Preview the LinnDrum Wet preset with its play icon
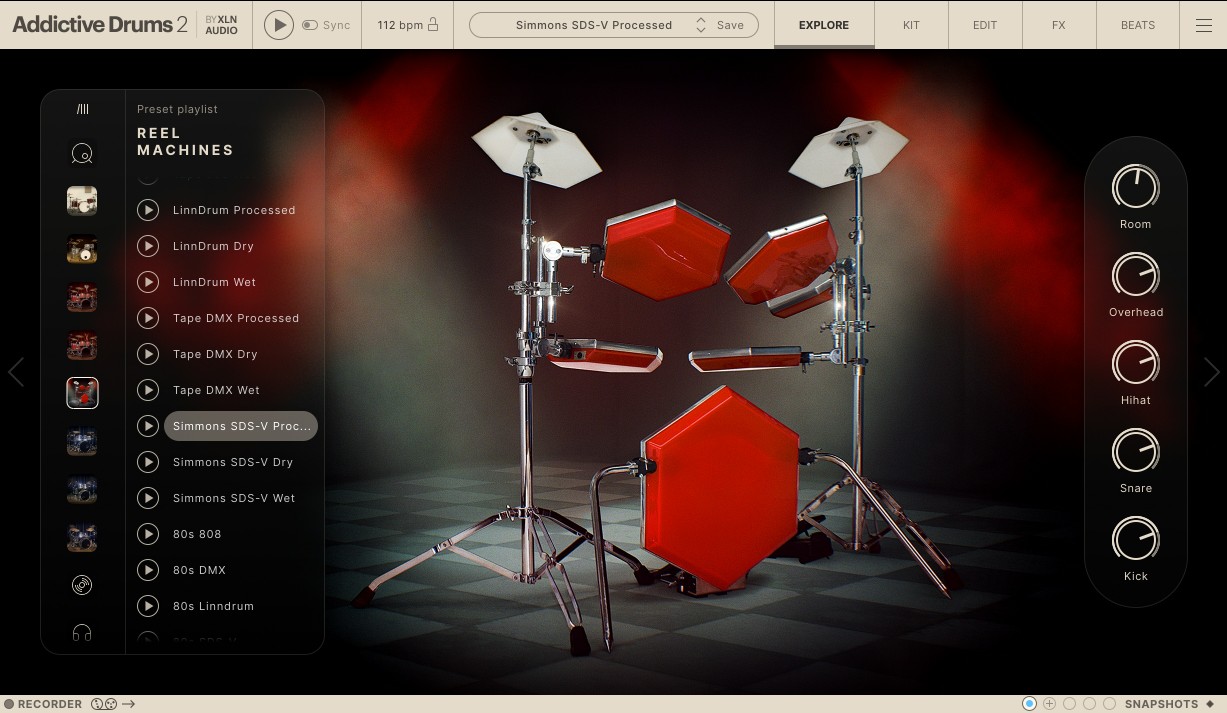Image resolution: width=1227 pixels, height=713 pixels. [148, 282]
